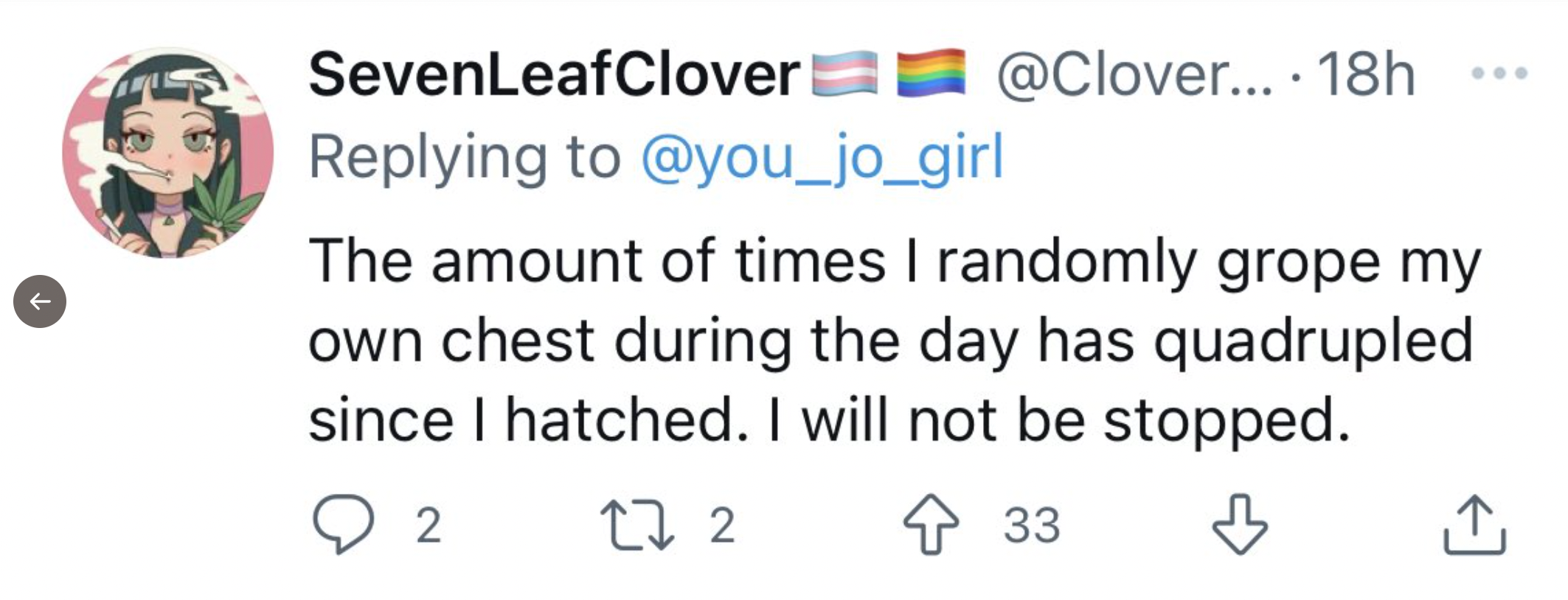Click the reply count of 2
This screenshot has height=600, width=1568.
pos(429,525)
